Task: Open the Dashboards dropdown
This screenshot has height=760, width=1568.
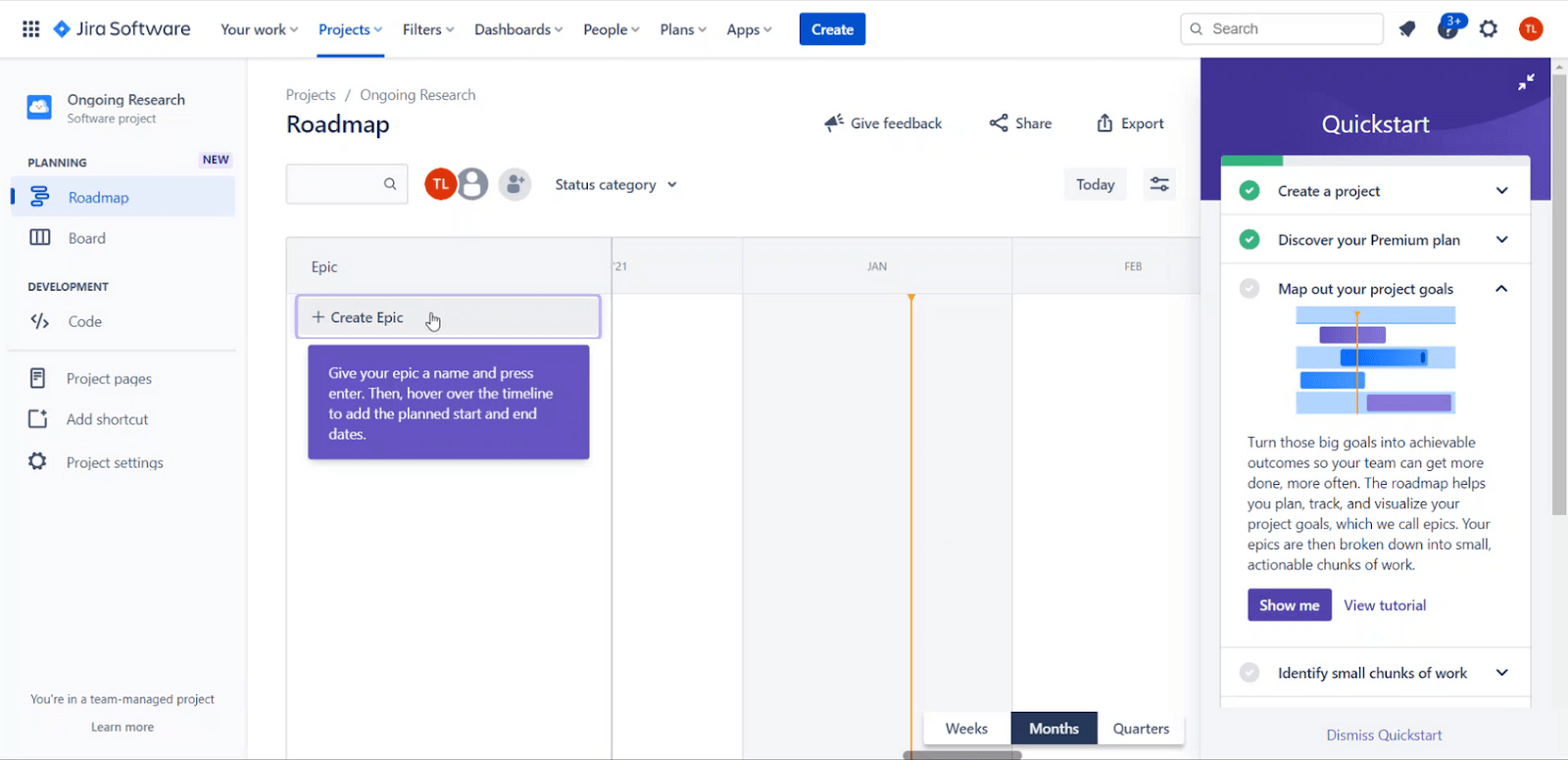Action: [x=518, y=29]
